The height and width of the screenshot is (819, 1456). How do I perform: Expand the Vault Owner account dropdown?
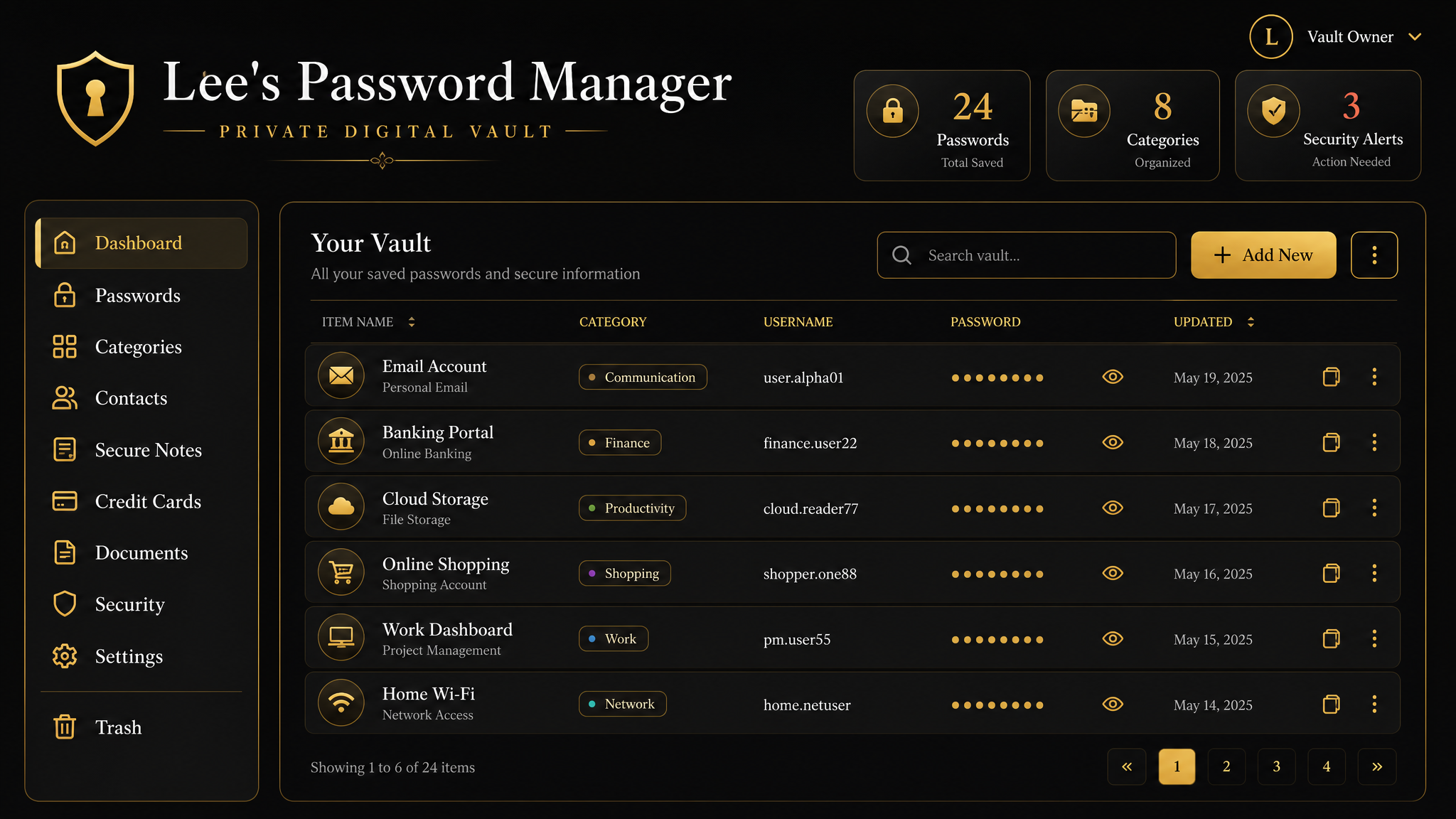pos(1415,37)
